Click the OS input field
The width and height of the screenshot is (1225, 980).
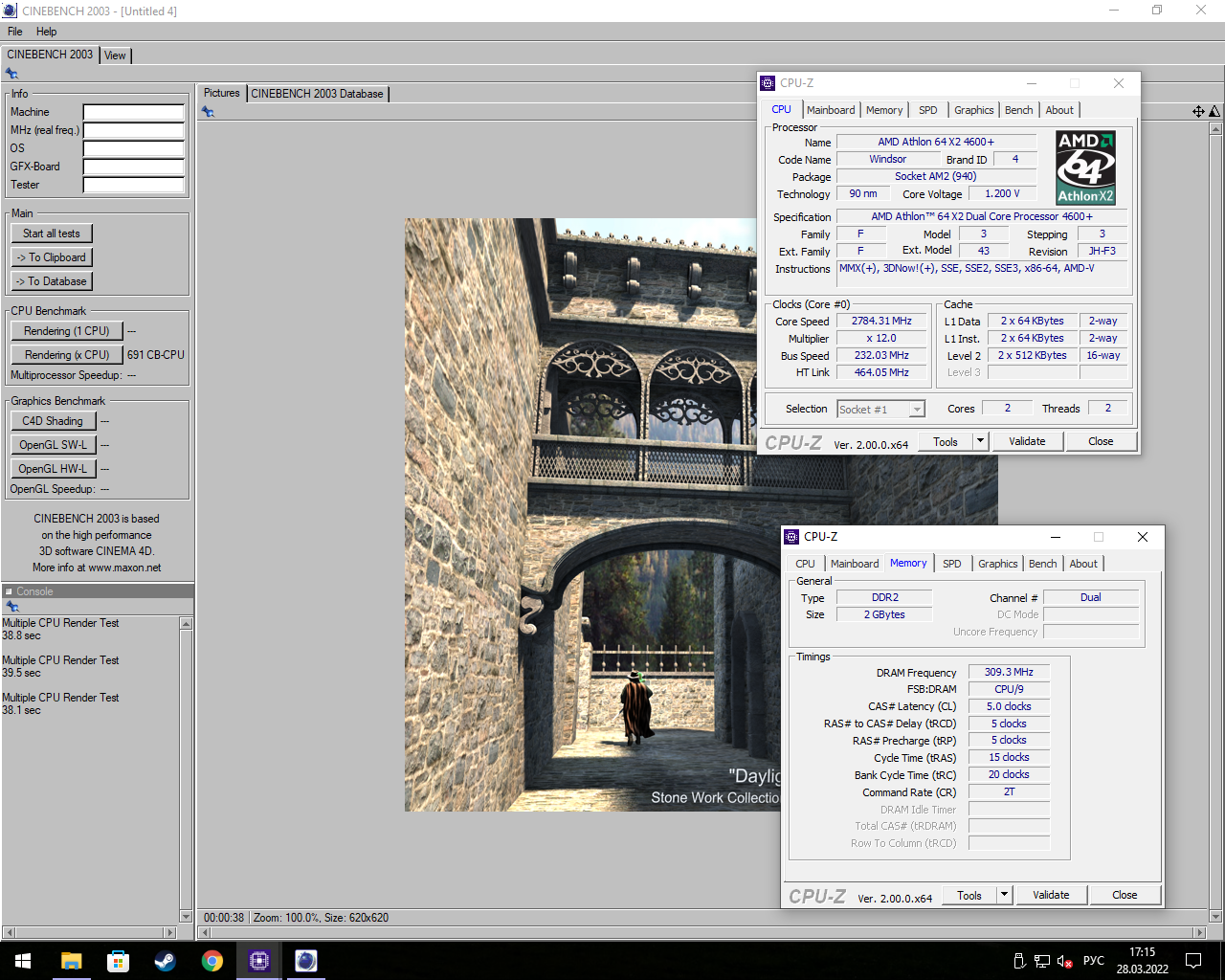click(x=133, y=148)
